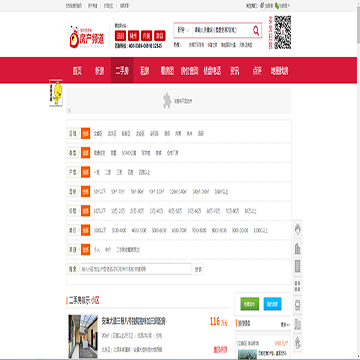Filter unit price by 400-500
This screenshot has width=360, height=360.
139,231
